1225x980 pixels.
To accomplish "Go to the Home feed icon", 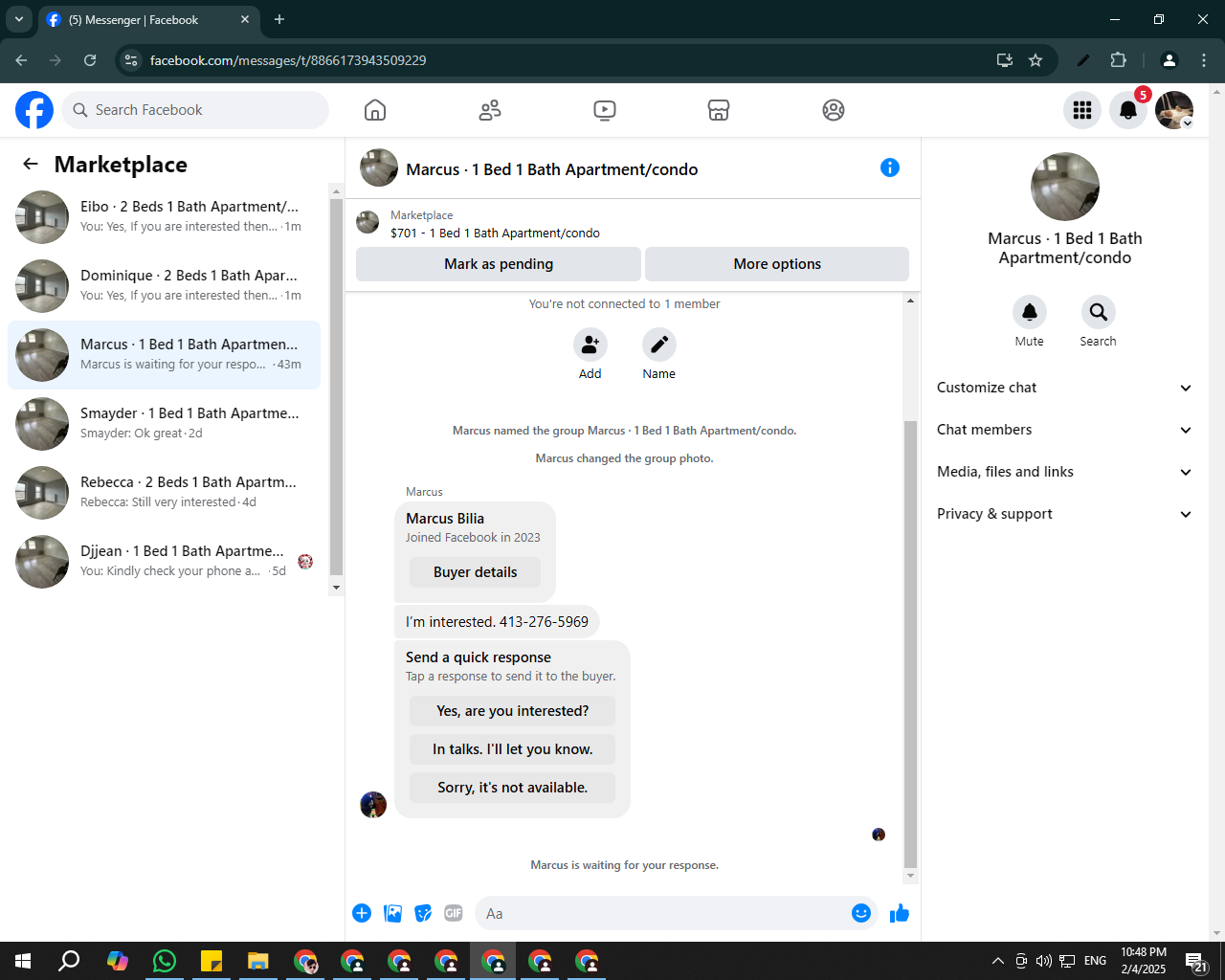I will click(375, 110).
